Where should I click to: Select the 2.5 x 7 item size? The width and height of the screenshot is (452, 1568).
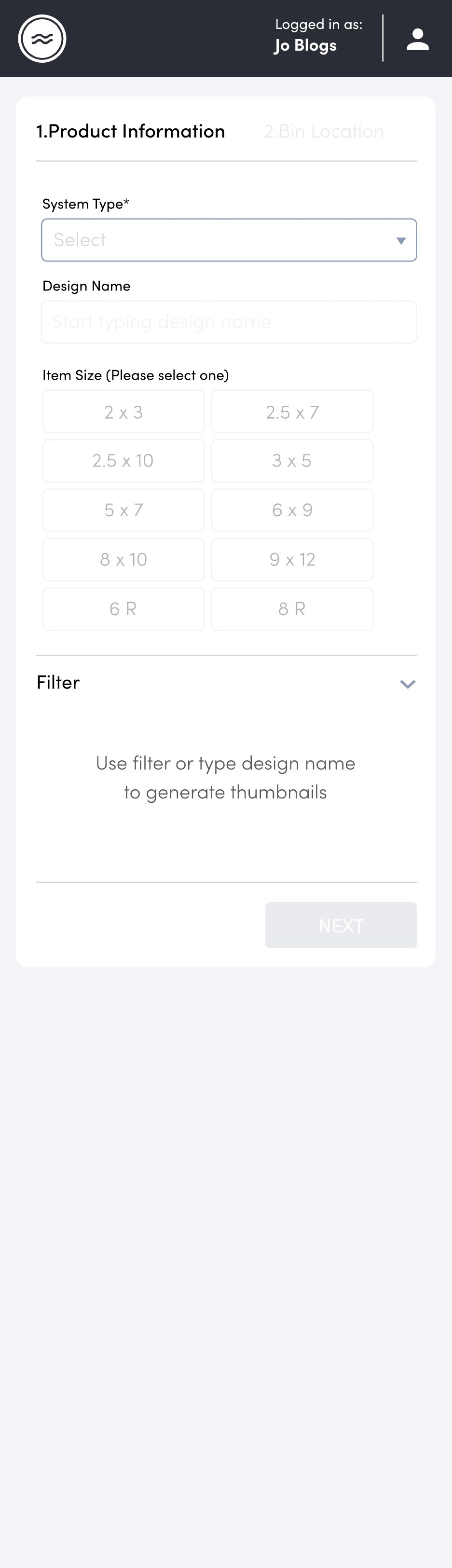tap(292, 412)
